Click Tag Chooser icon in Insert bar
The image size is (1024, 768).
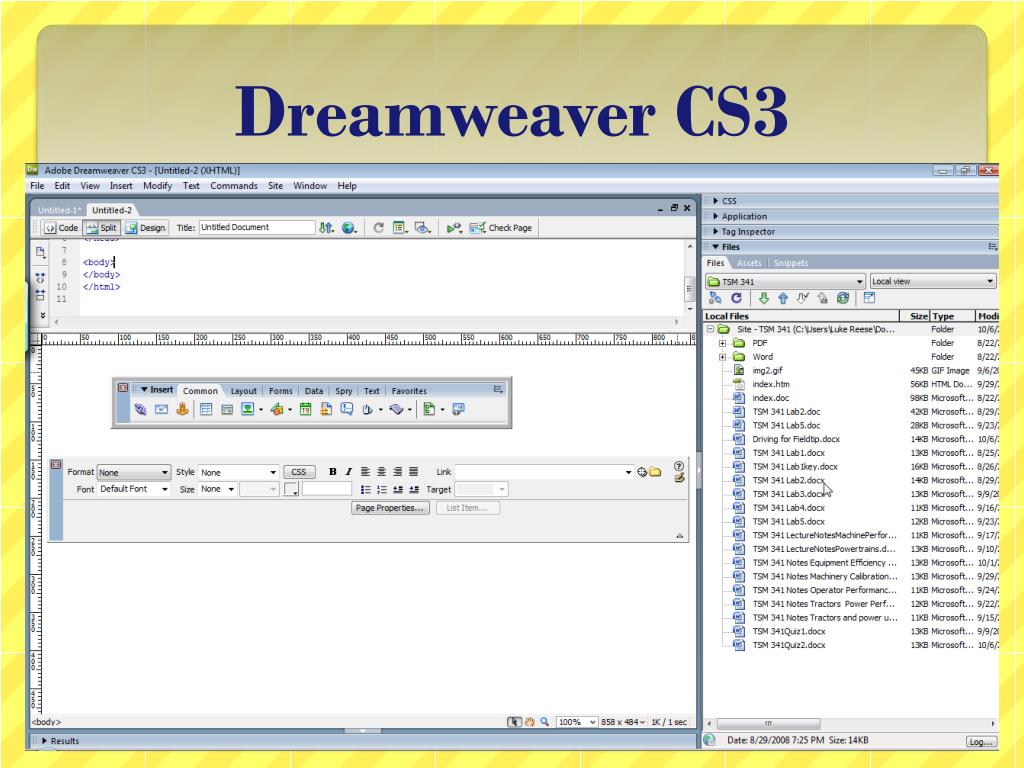click(458, 409)
